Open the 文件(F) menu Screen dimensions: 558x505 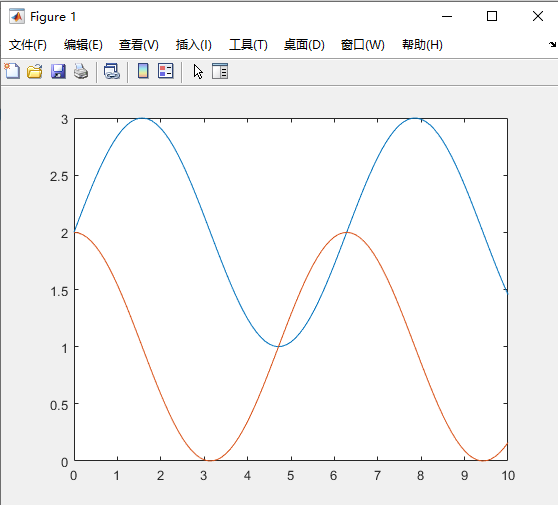(28, 45)
